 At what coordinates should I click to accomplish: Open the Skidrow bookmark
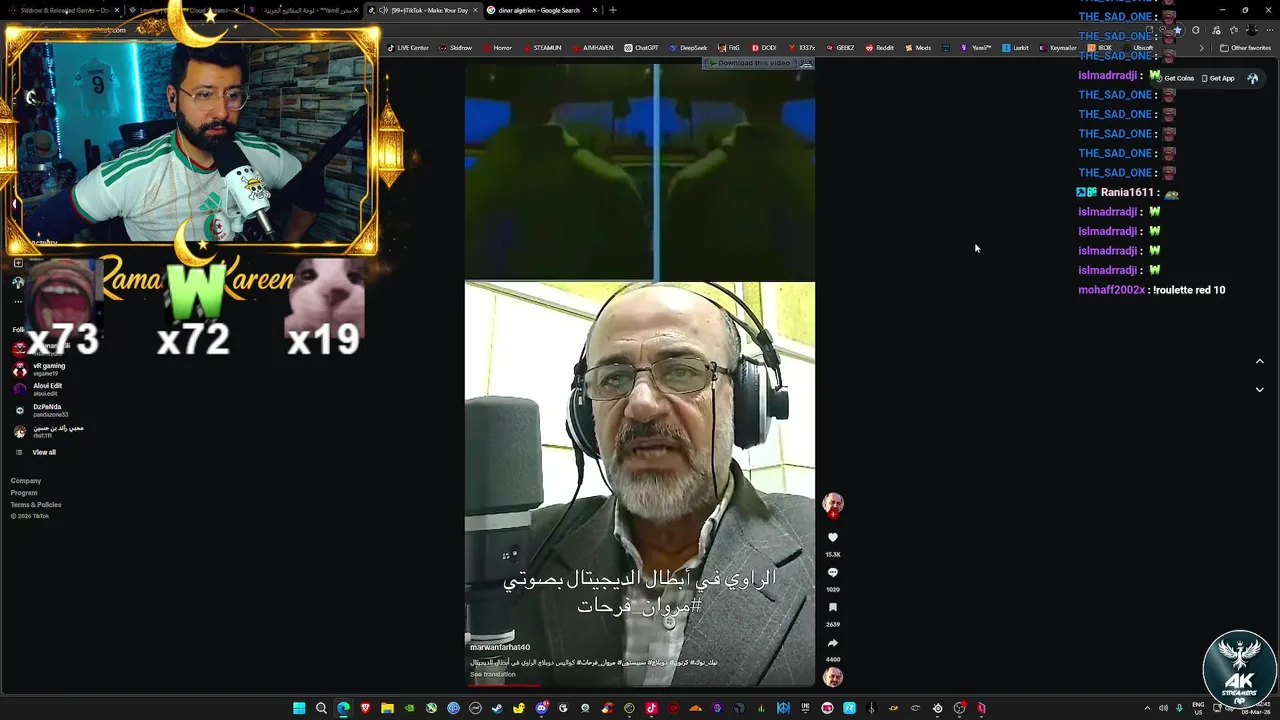point(456,48)
